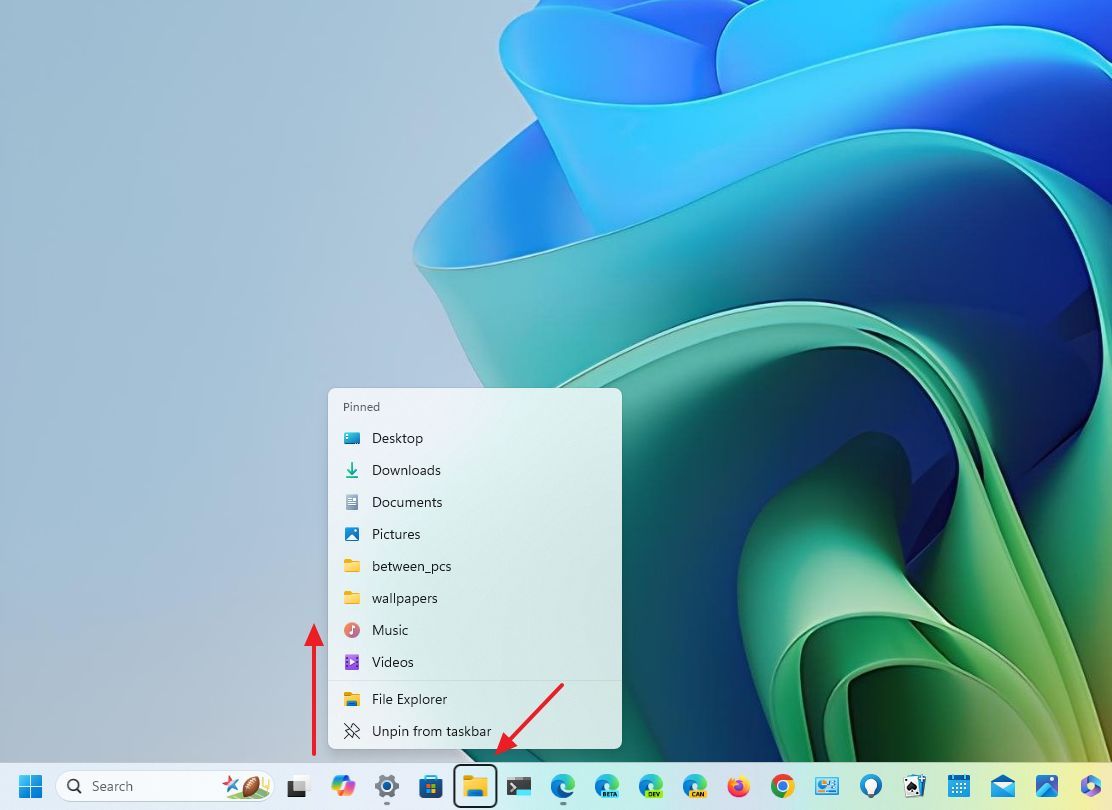1112x810 pixels.
Task: Open the Downloads pinned folder
Action: pos(406,470)
